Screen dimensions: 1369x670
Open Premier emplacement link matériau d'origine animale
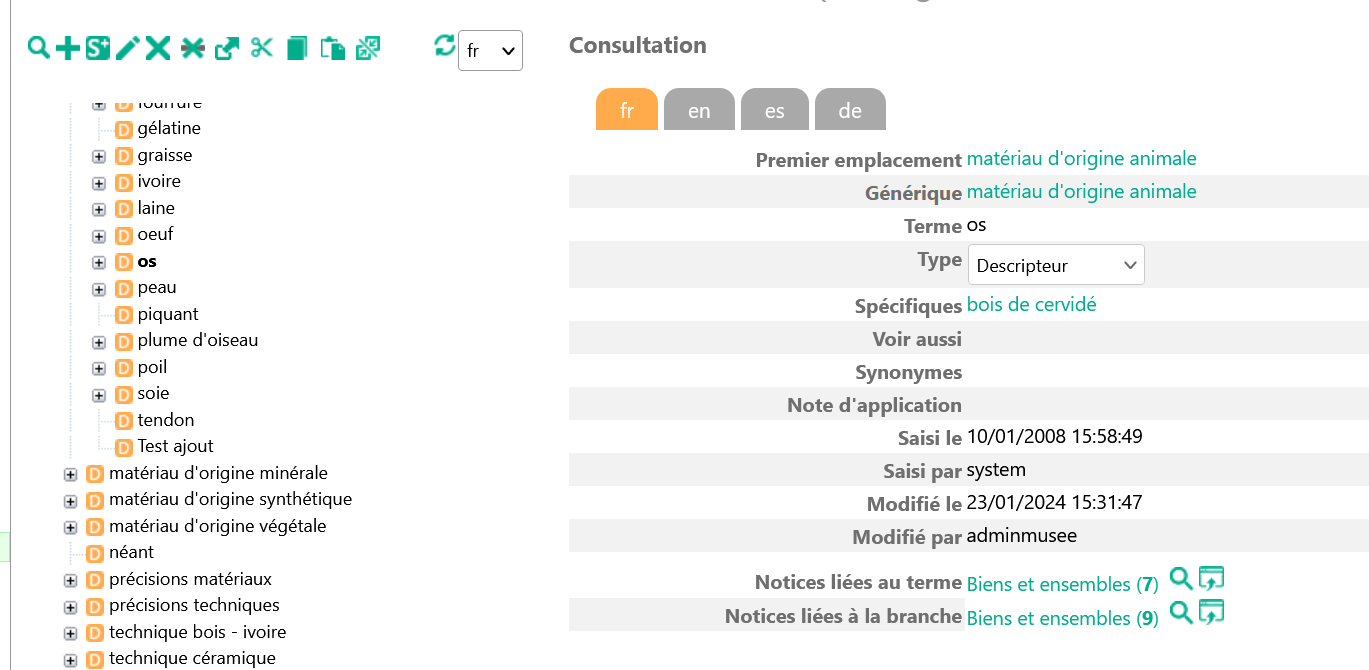pyautogui.click(x=1081, y=158)
